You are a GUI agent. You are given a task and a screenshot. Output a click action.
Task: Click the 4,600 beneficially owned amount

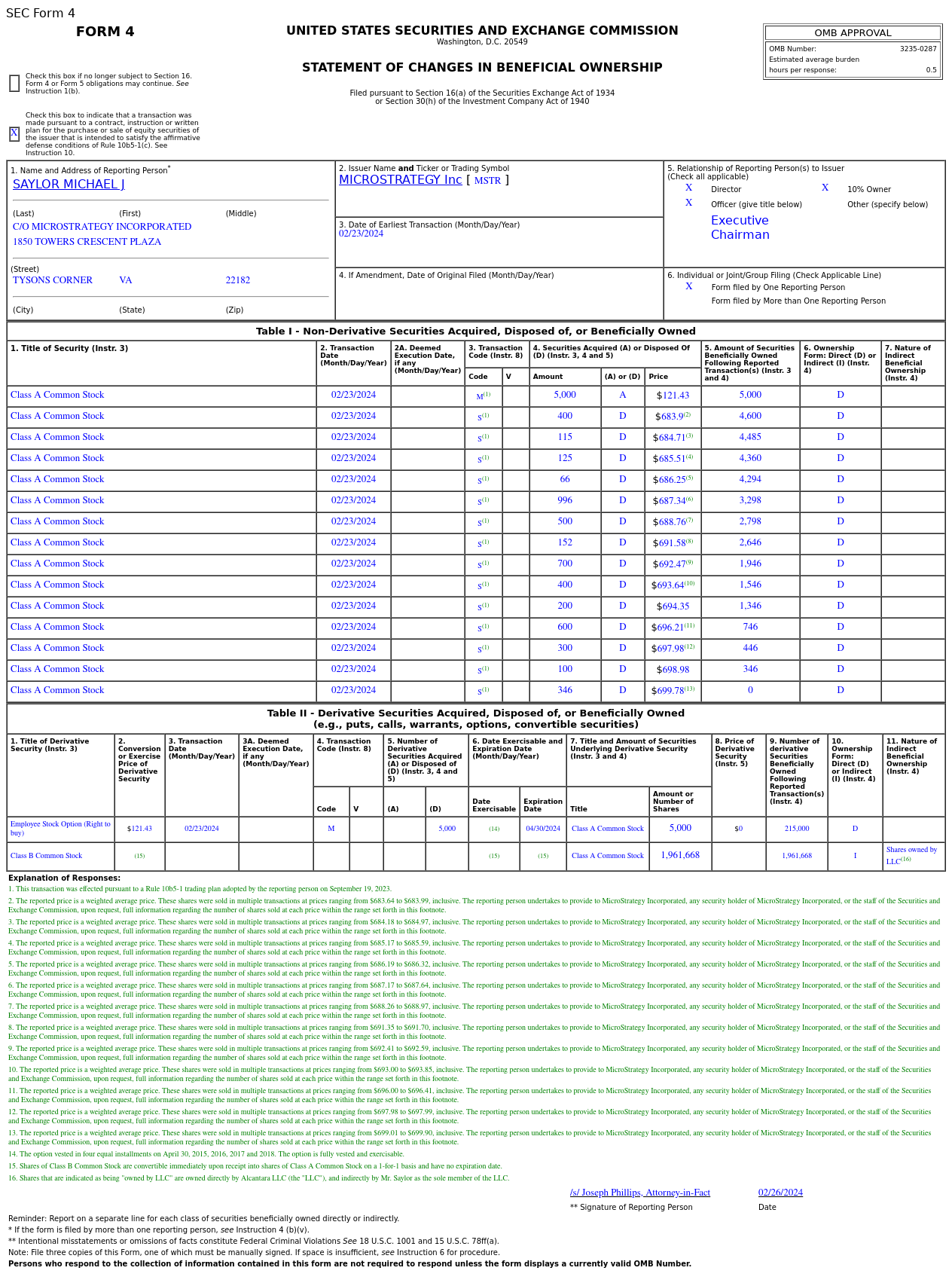pyautogui.click(x=750, y=416)
